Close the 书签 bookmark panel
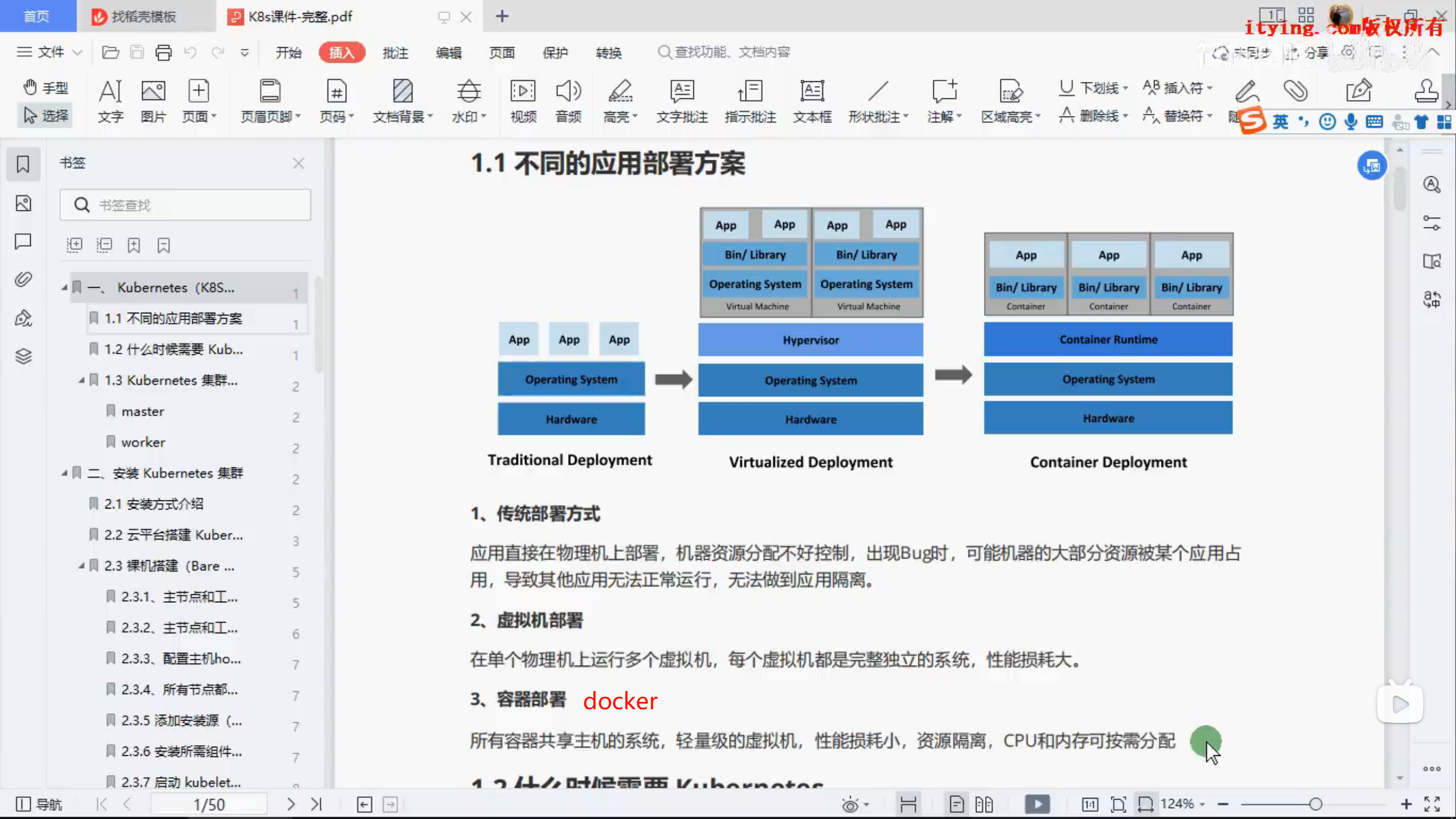 (299, 163)
